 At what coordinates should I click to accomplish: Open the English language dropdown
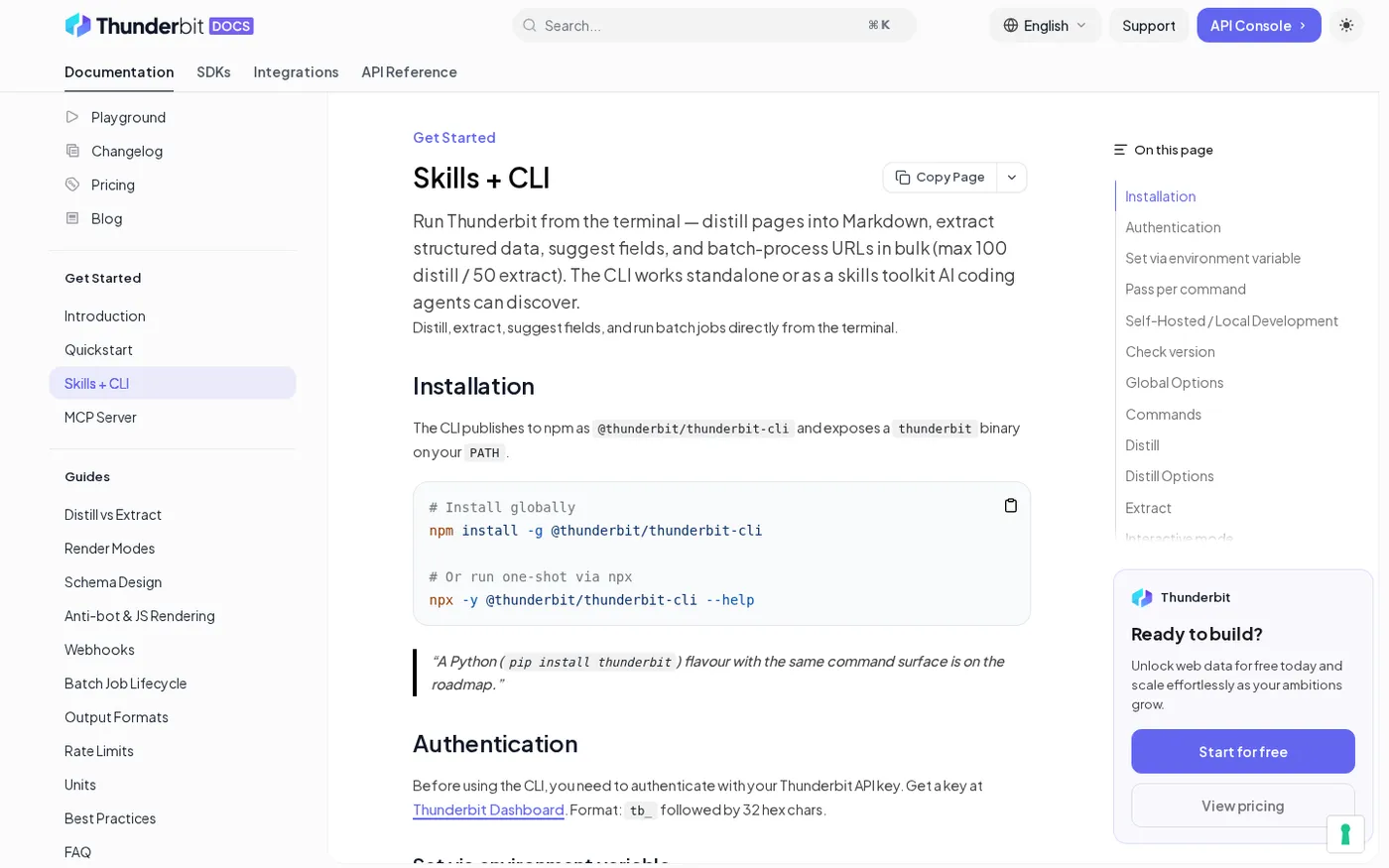pyautogui.click(x=1046, y=26)
